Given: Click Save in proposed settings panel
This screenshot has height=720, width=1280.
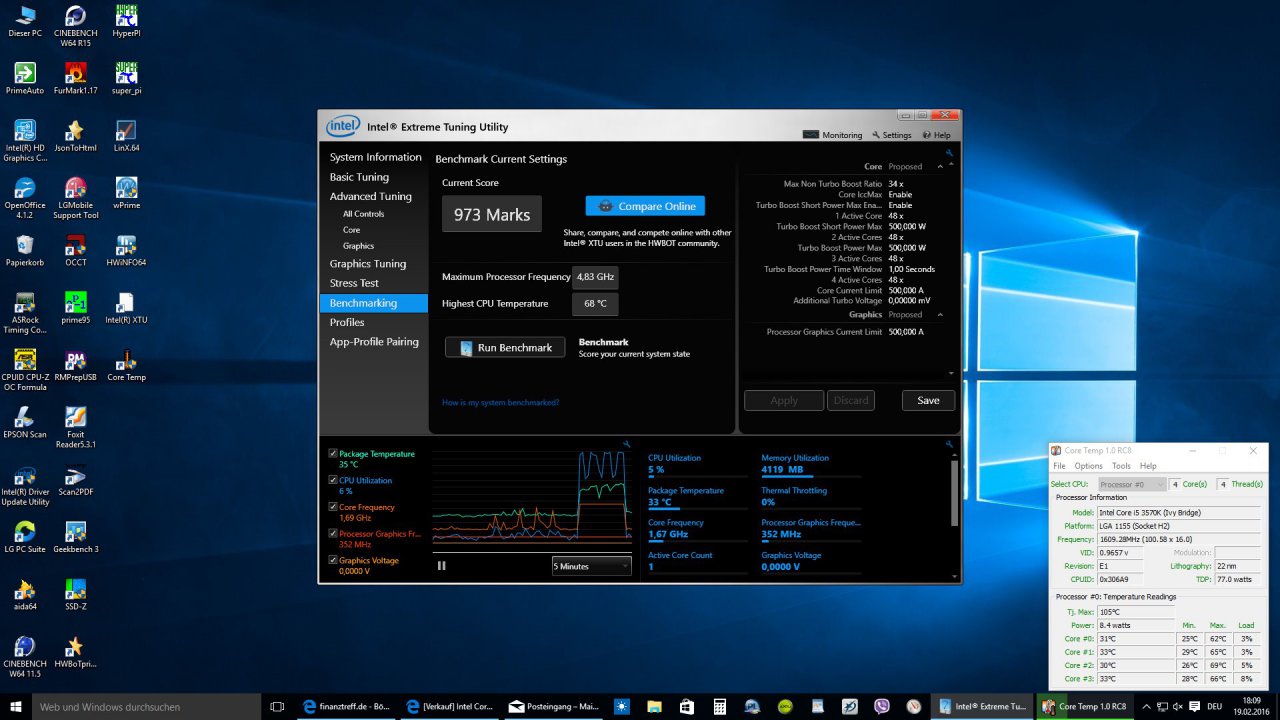Looking at the screenshot, I should click(928, 400).
